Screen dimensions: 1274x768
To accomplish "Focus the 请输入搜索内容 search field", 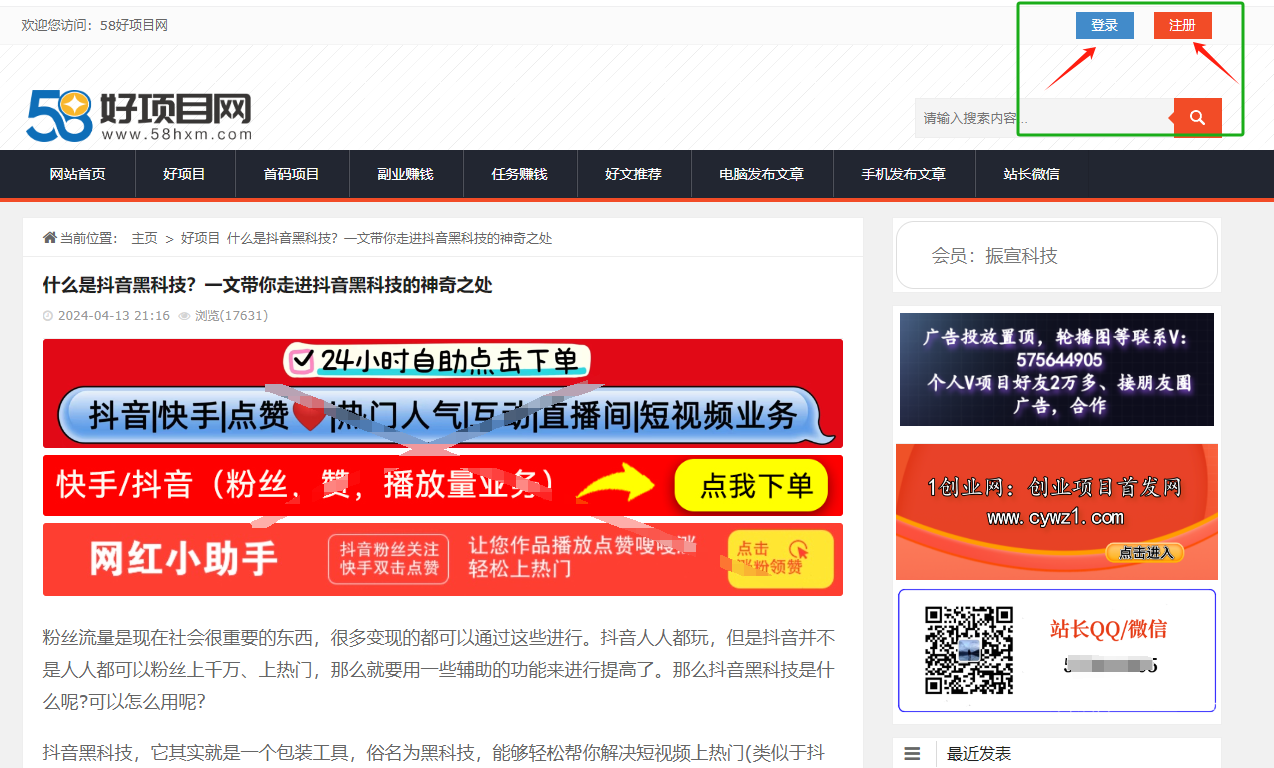I will click(1044, 118).
